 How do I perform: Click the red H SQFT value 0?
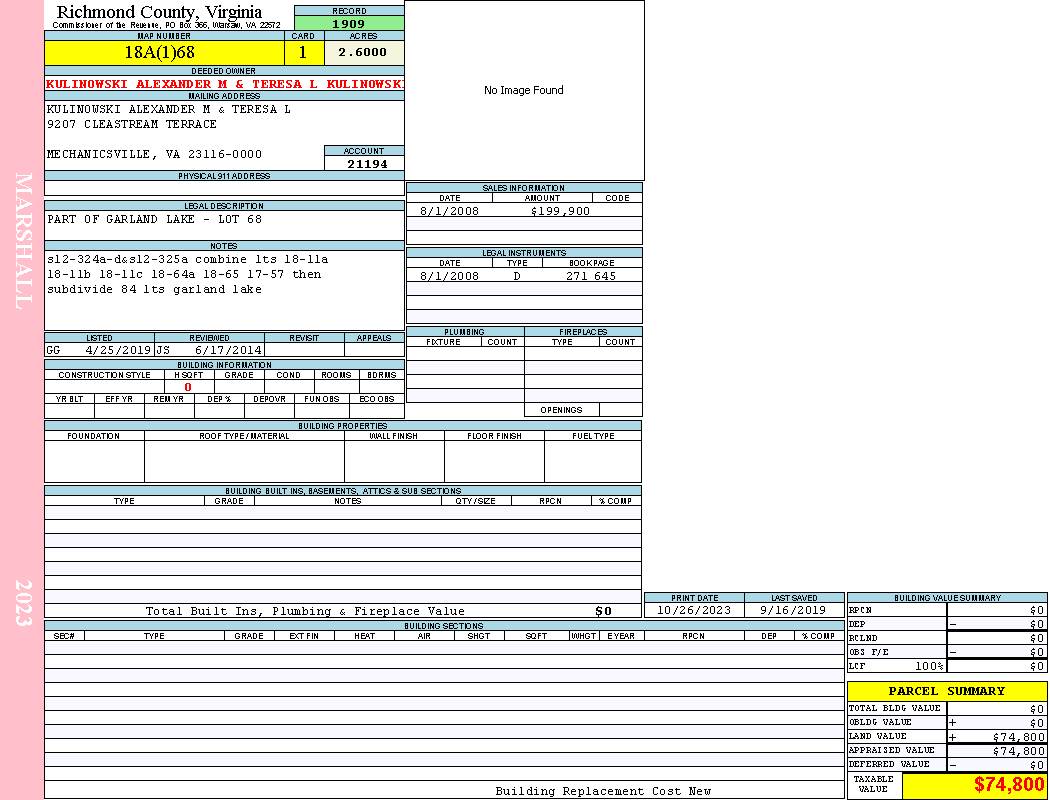pos(188,387)
